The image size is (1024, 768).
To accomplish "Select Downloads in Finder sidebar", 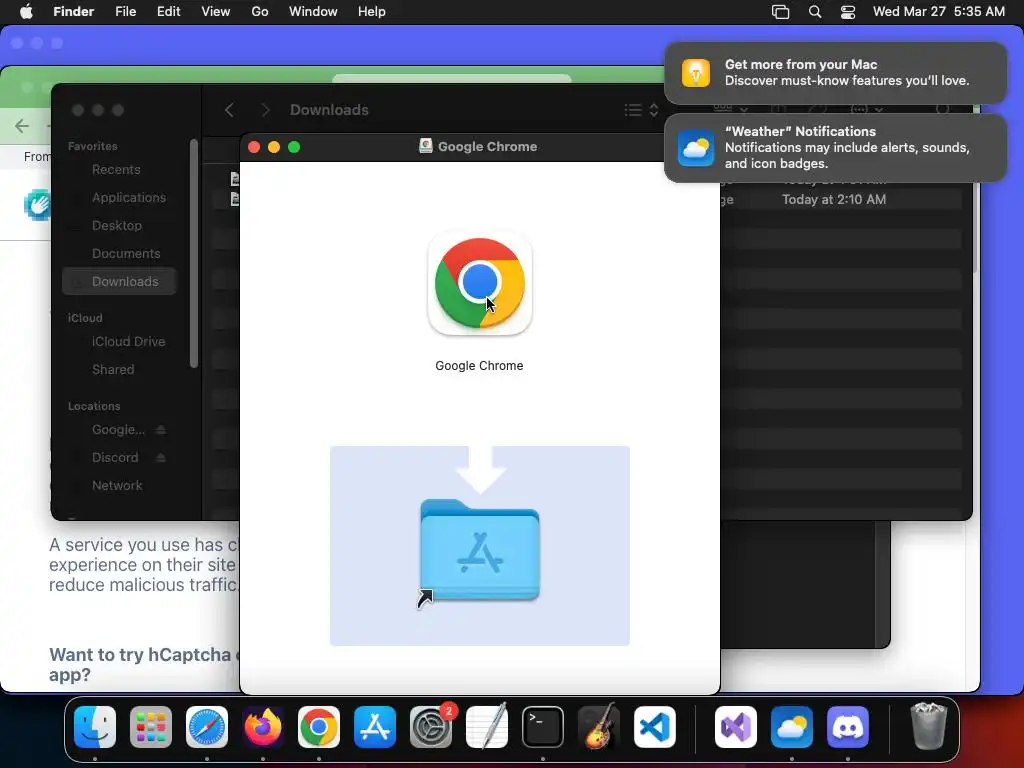I will tap(120, 281).
